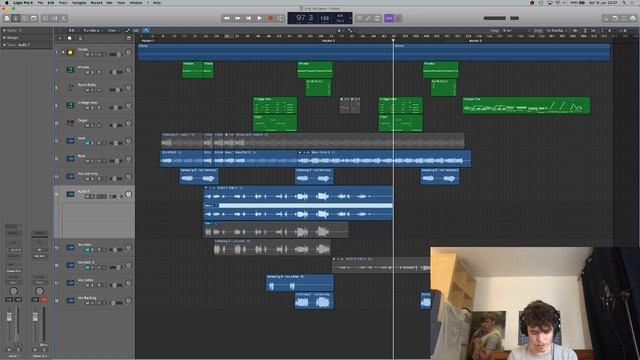Click the Drums track volume slider

(x=116, y=54)
